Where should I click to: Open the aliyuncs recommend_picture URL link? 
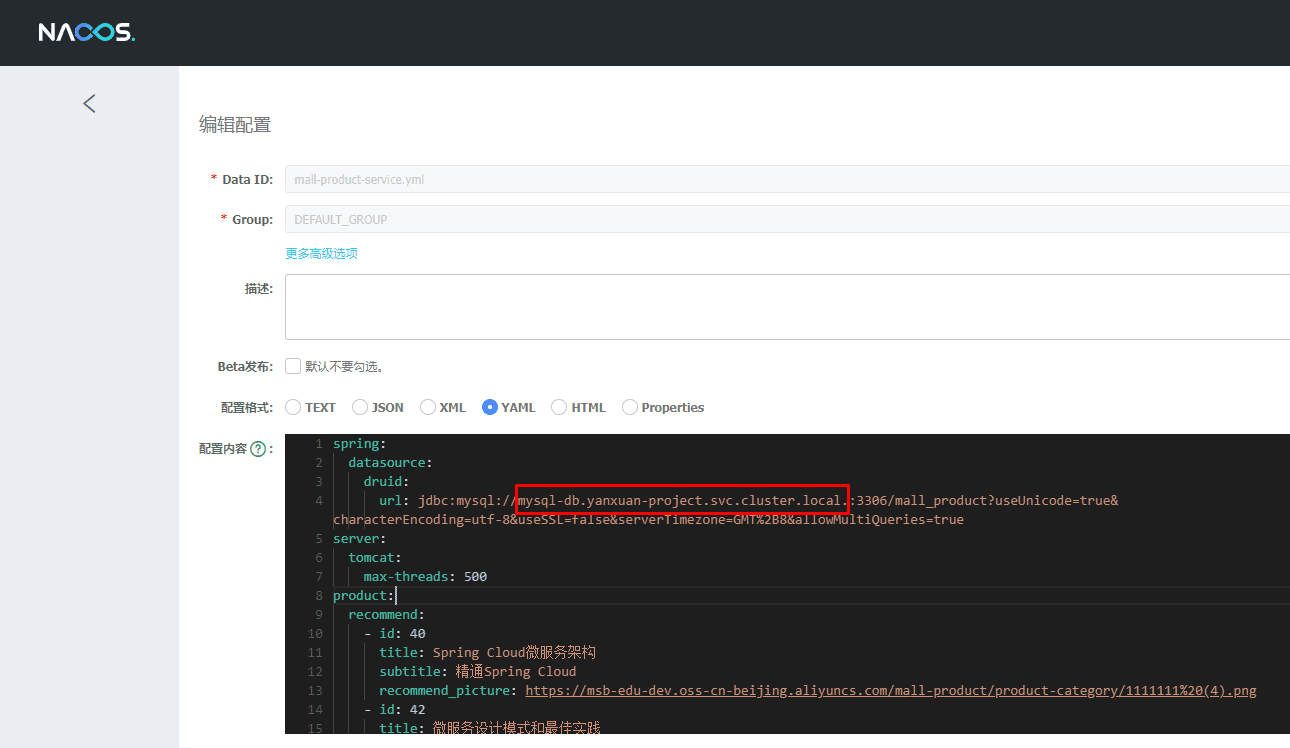tap(890, 690)
